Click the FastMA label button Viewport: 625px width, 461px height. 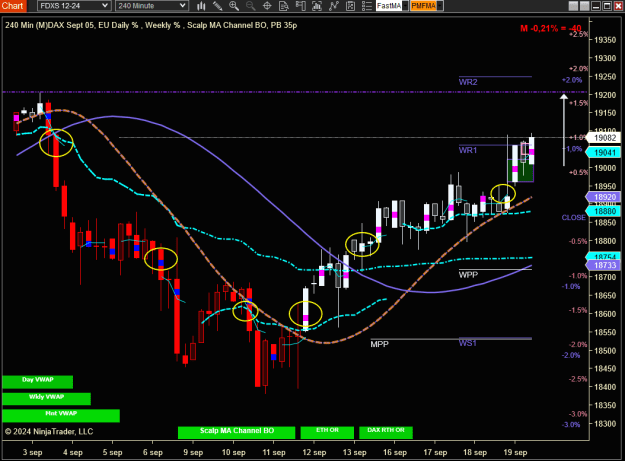point(389,6)
